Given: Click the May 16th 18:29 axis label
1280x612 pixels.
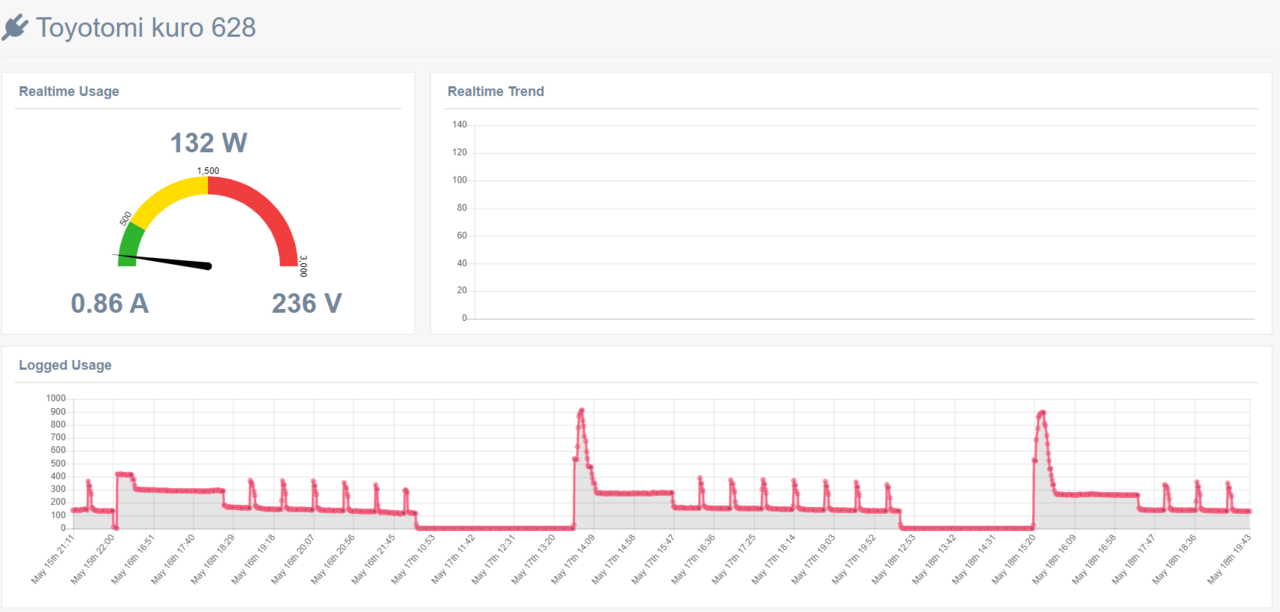Looking at the screenshot, I should point(212,559).
